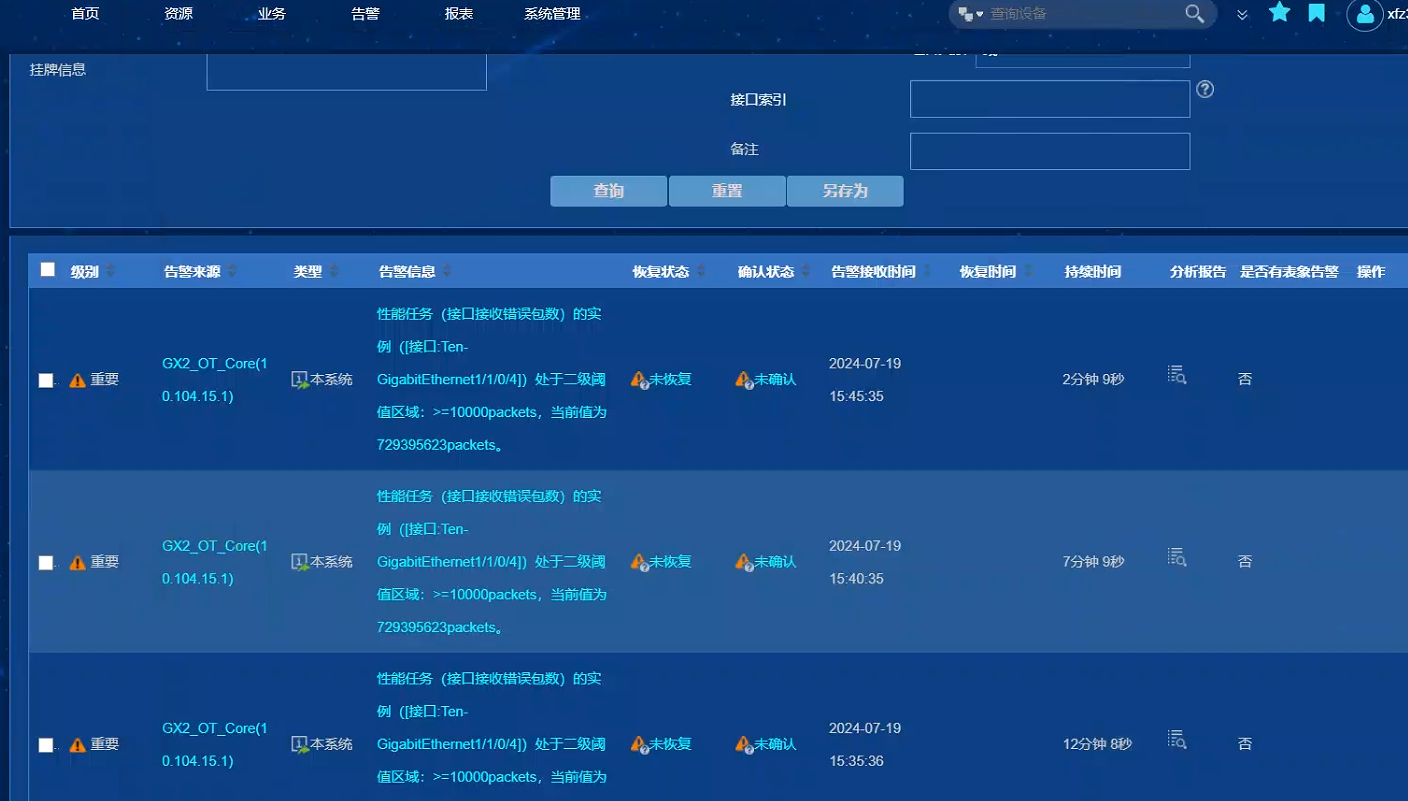Sort the table by 类型 column arrows
This screenshot has height=801, width=1408.
pos(334,271)
